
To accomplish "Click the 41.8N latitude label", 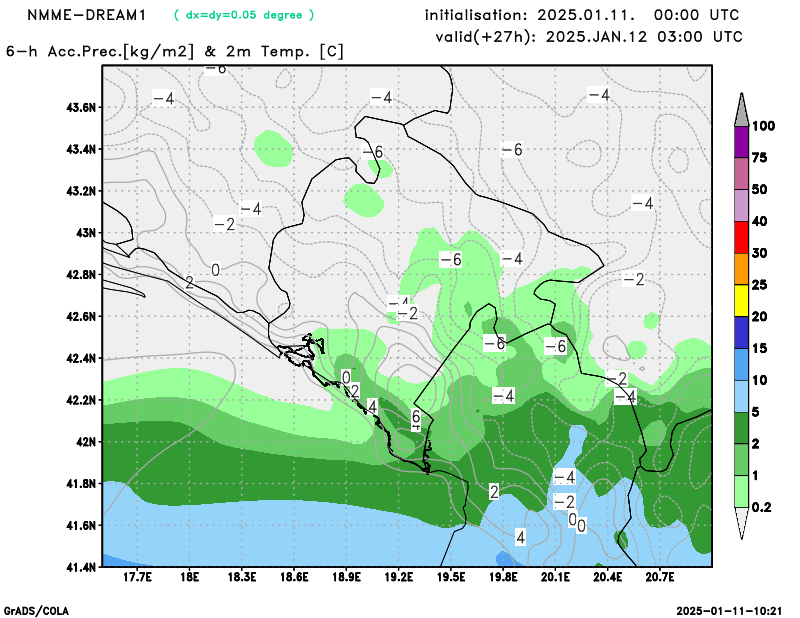I will tap(81, 484).
